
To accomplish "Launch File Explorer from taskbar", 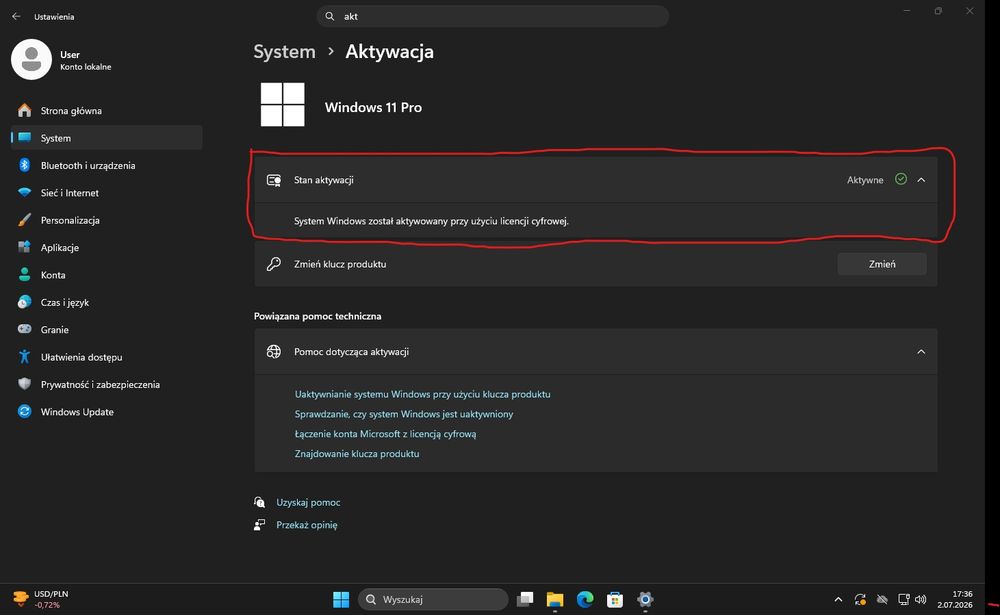I will (x=555, y=599).
